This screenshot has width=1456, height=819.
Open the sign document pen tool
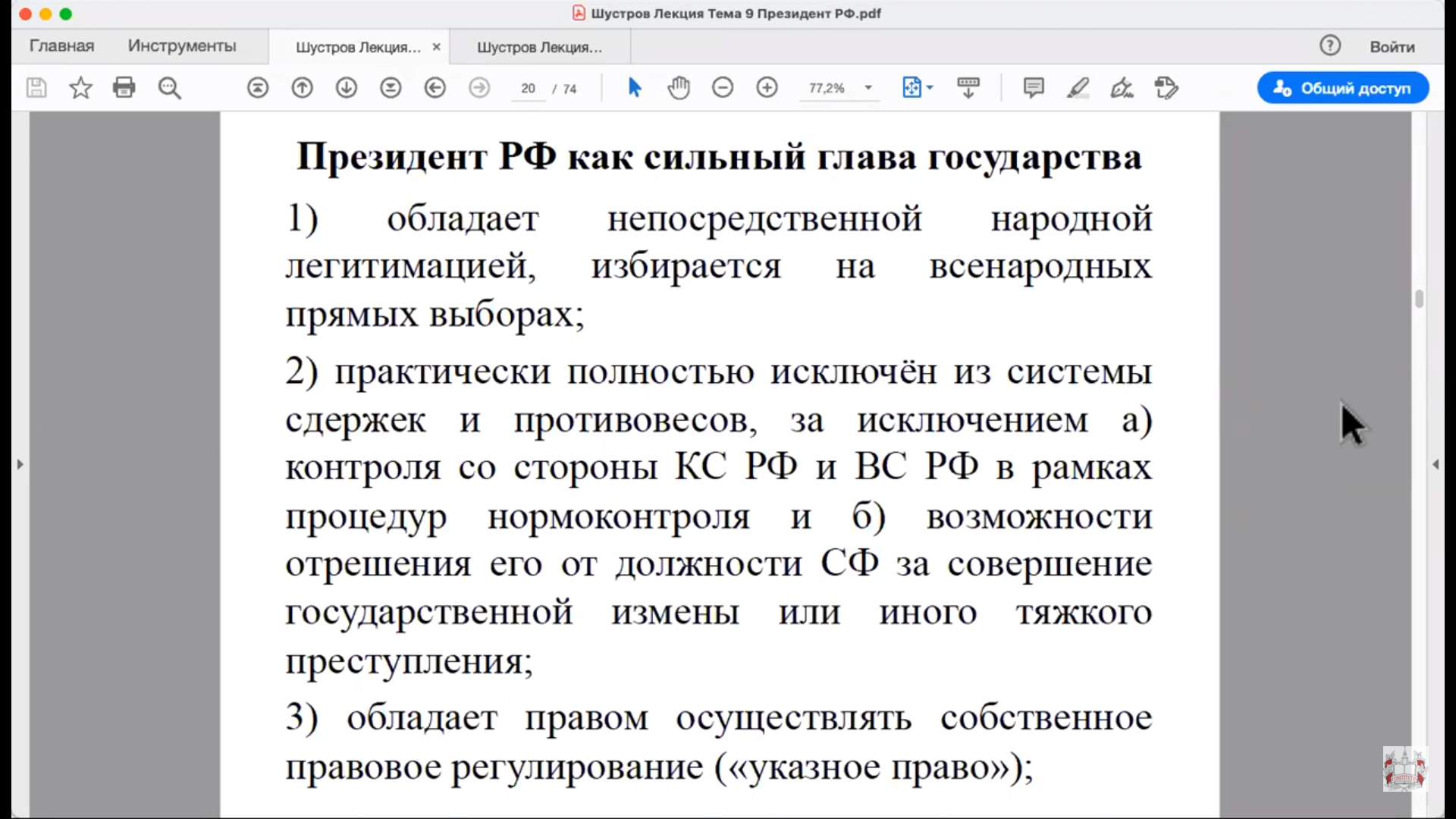(x=1122, y=88)
